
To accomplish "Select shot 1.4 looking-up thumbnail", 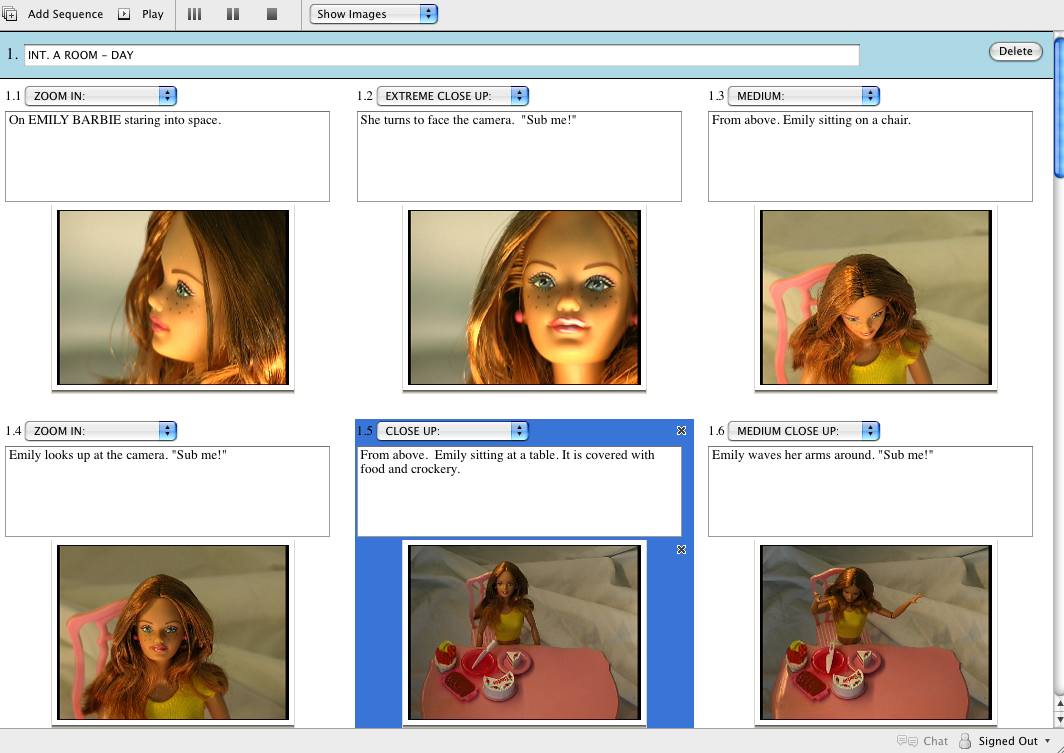I will pos(173,632).
